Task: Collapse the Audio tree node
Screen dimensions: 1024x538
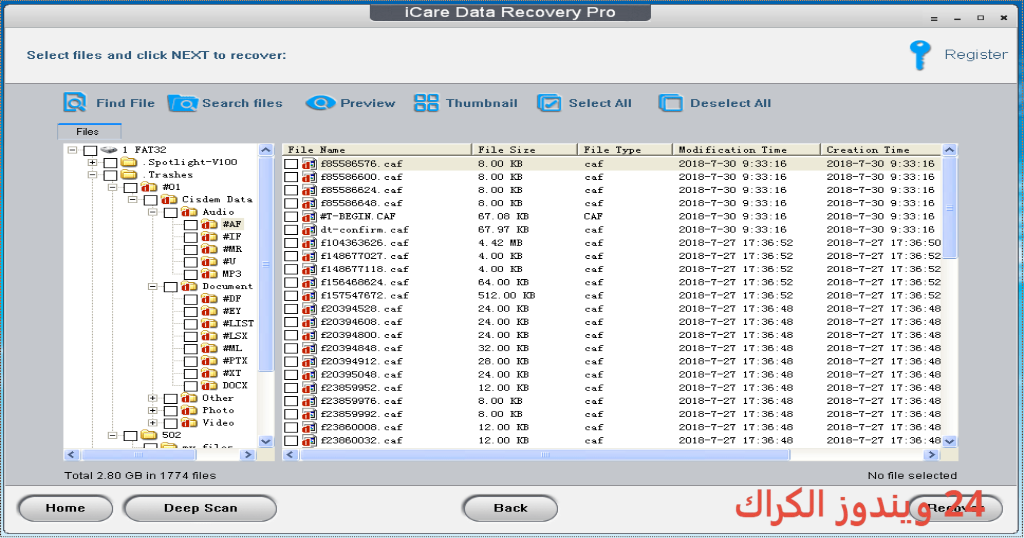Action: tap(152, 212)
